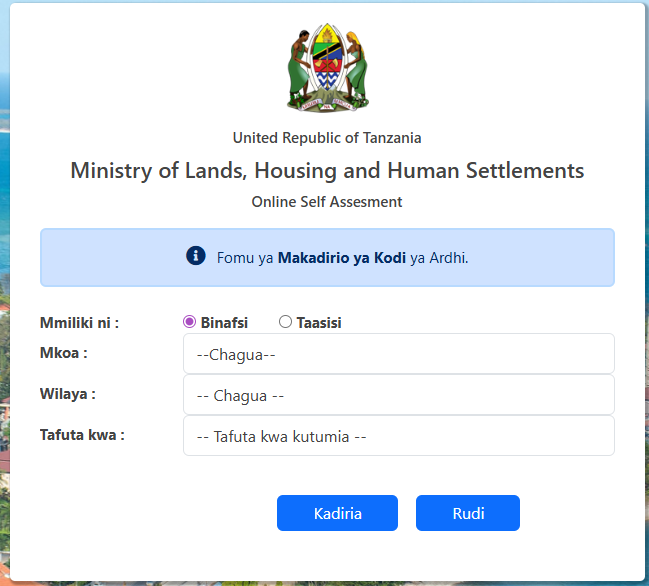This screenshot has height=586, width=649.
Task: Click the Online Self Assesment subtitle
Action: (x=327, y=202)
